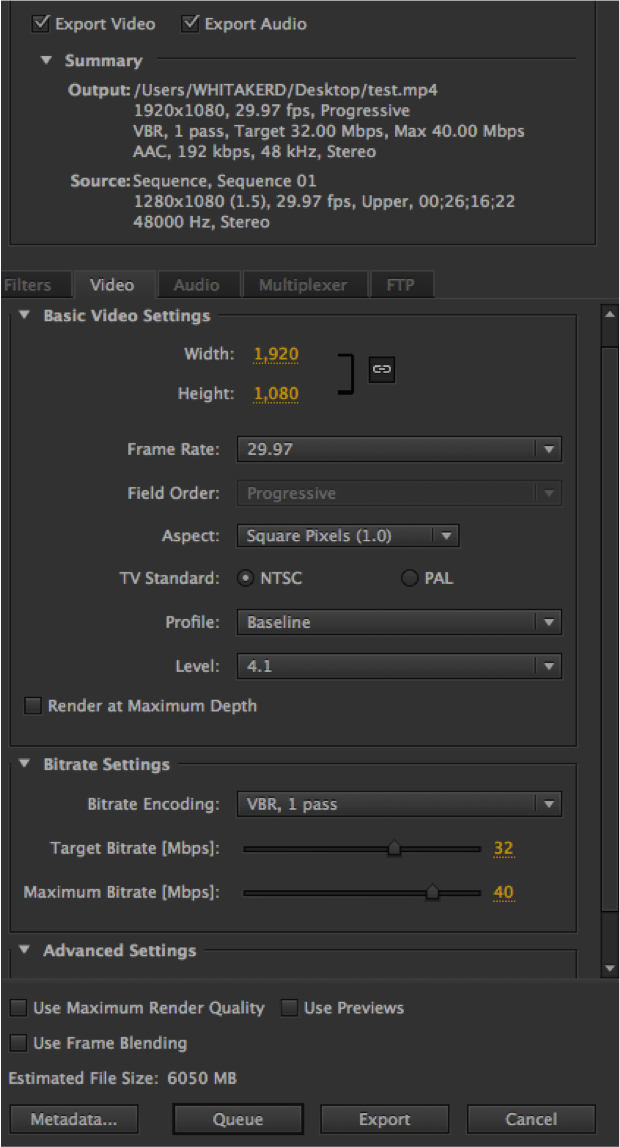Uncheck the Export Audio checkbox
The width and height of the screenshot is (620, 1147).
point(191,23)
